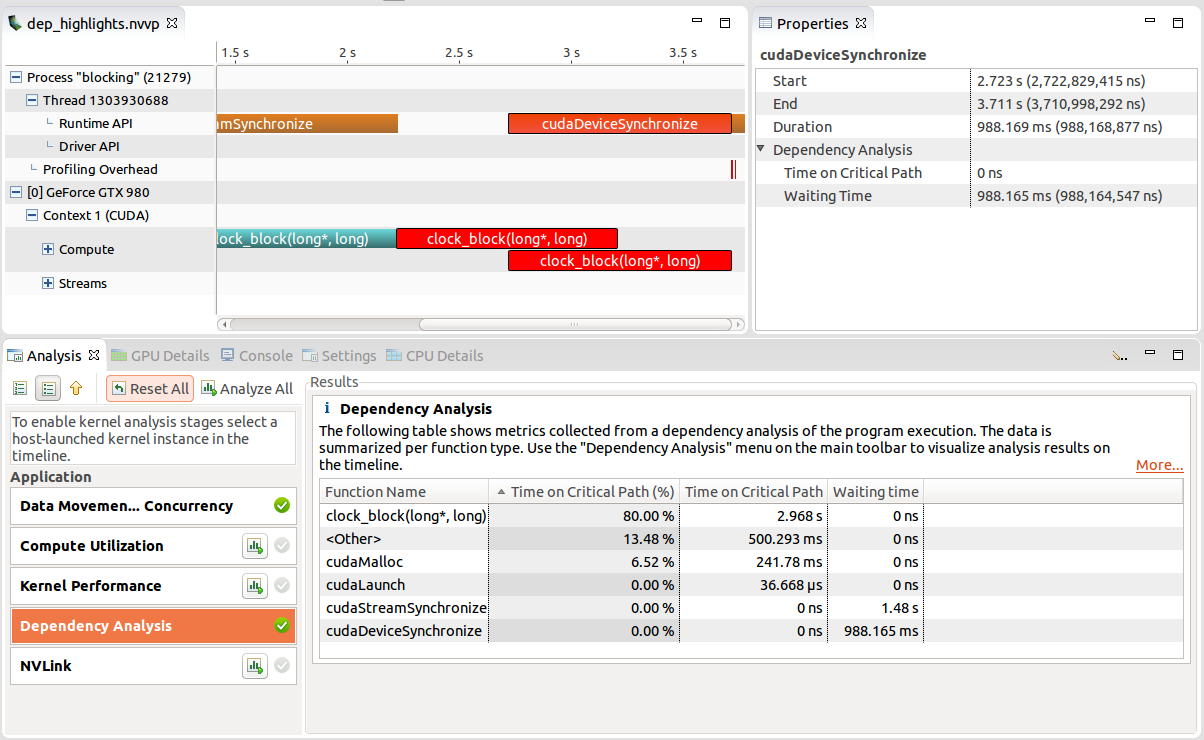Select the red clock_block kernel interval
The width and height of the screenshot is (1204, 740).
[x=507, y=238]
